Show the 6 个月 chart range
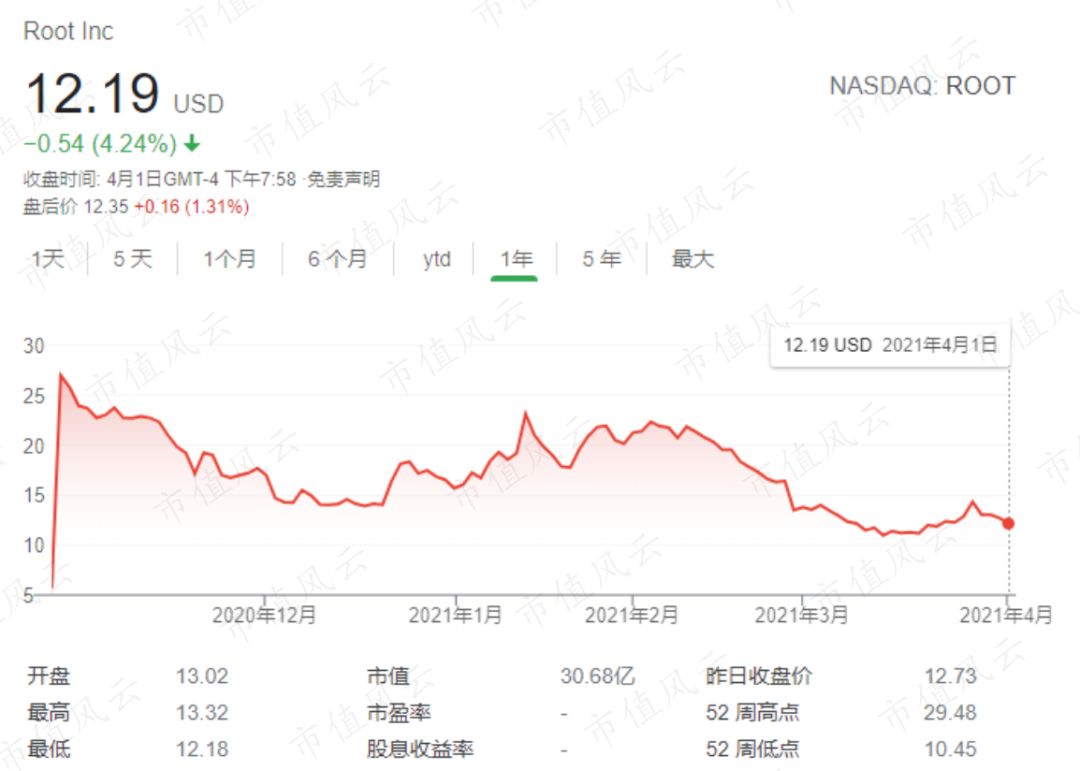The width and height of the screenshot is (1080, 771). coord(338,259)
